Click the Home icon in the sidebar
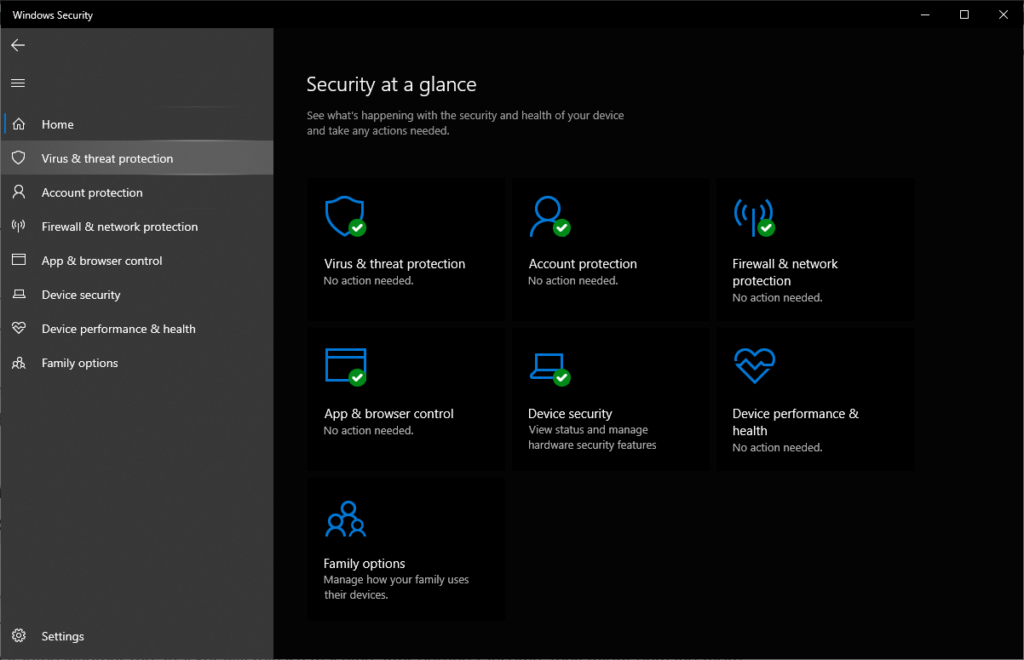The height and width of the screenshot is (660, 1024). click(x=19, y=123)
